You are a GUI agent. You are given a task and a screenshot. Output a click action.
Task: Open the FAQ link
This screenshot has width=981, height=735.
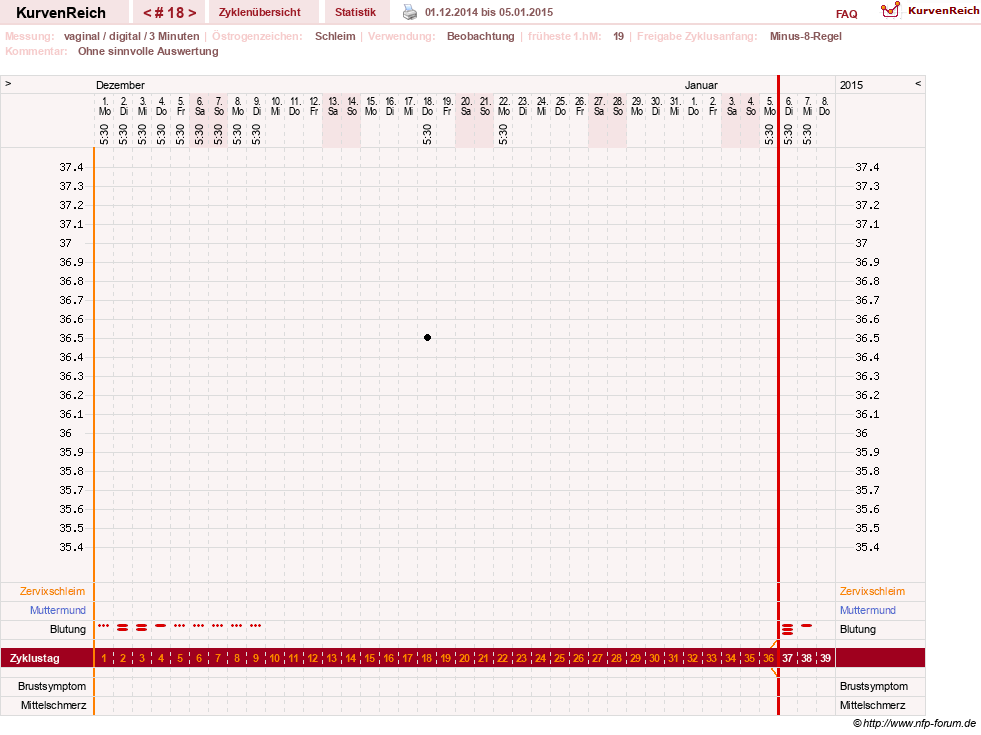pyautogui.click(x=846, y=14)
